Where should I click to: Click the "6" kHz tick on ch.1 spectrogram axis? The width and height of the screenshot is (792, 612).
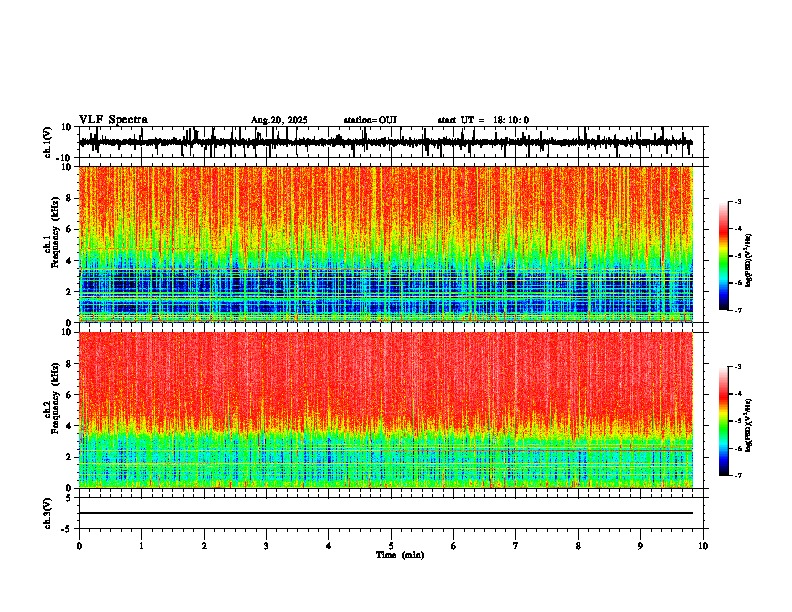70,230
